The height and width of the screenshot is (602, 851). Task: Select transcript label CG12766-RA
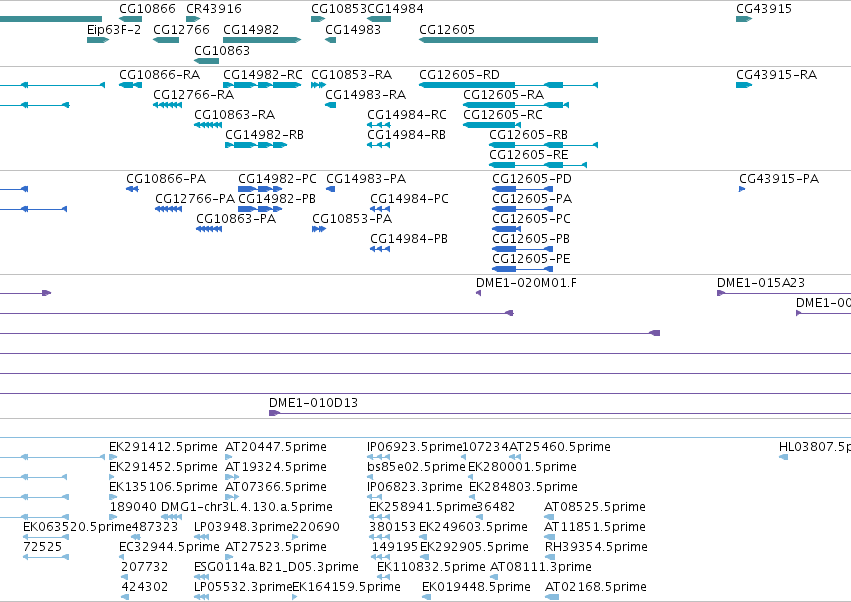tap(193, 94)
